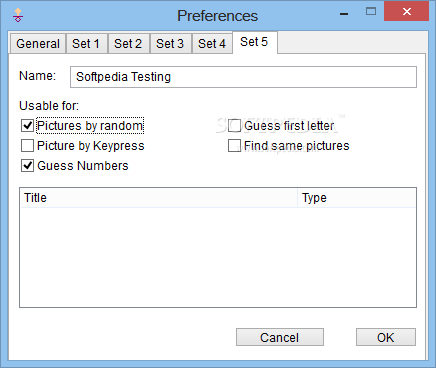
Task: Go to the Set 3 tab
Action: point(170,44)
